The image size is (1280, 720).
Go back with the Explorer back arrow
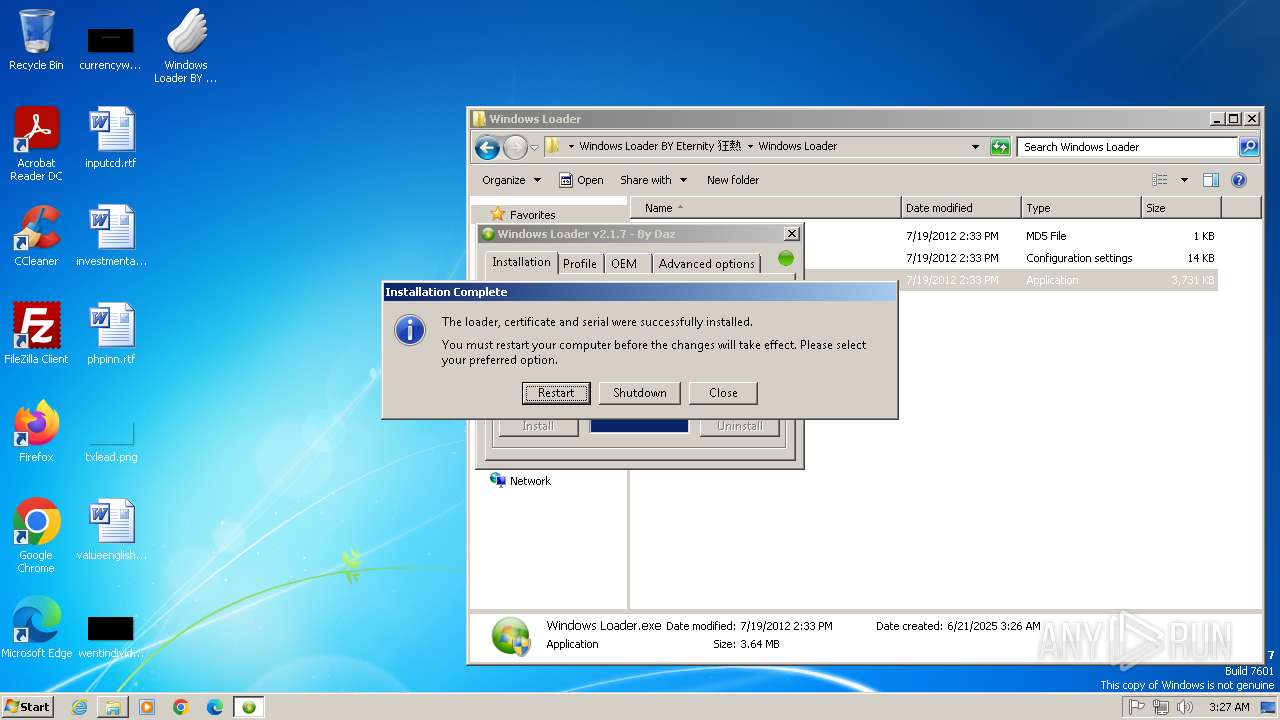(x=487, y=148)
